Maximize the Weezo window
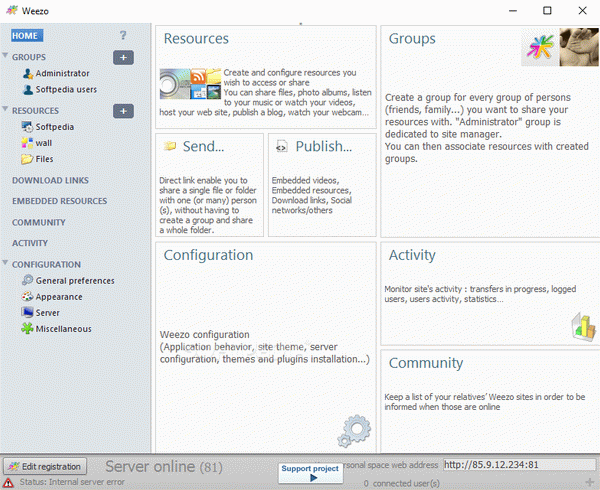Screen dimensions: 600x490 547,10
